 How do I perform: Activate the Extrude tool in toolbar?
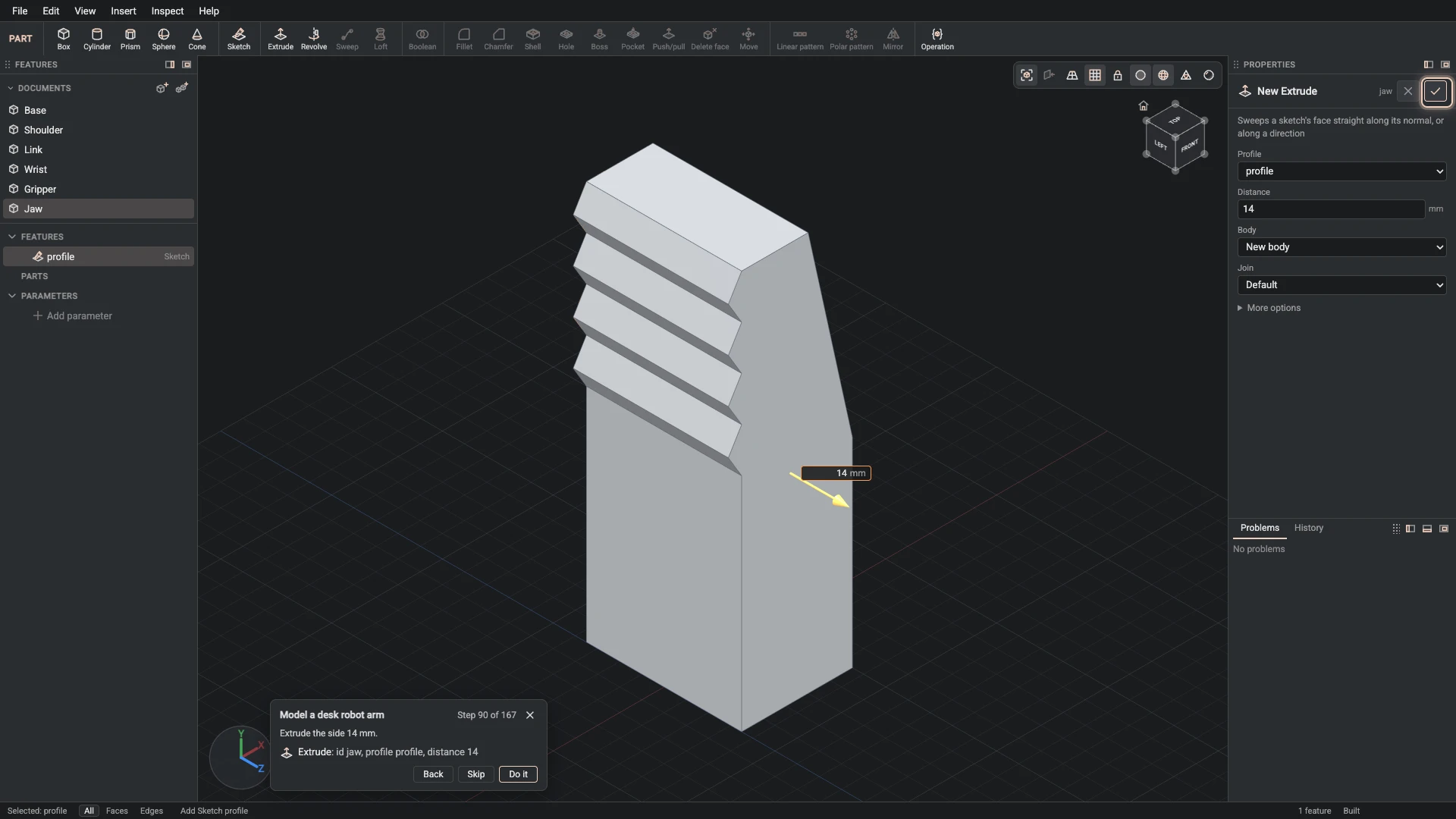click(281, 39)
